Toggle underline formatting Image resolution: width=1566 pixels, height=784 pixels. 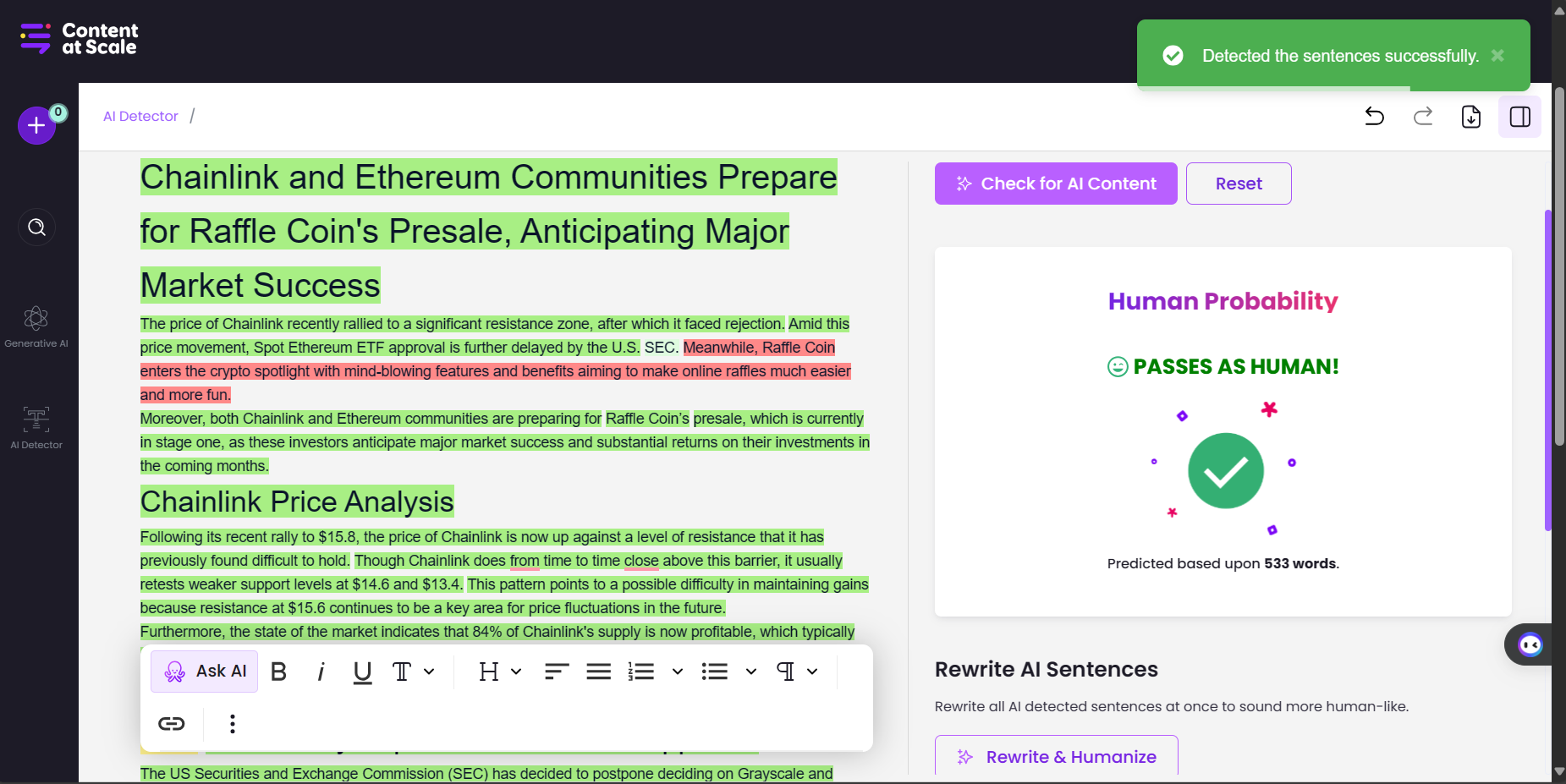[x=362, y=672]
